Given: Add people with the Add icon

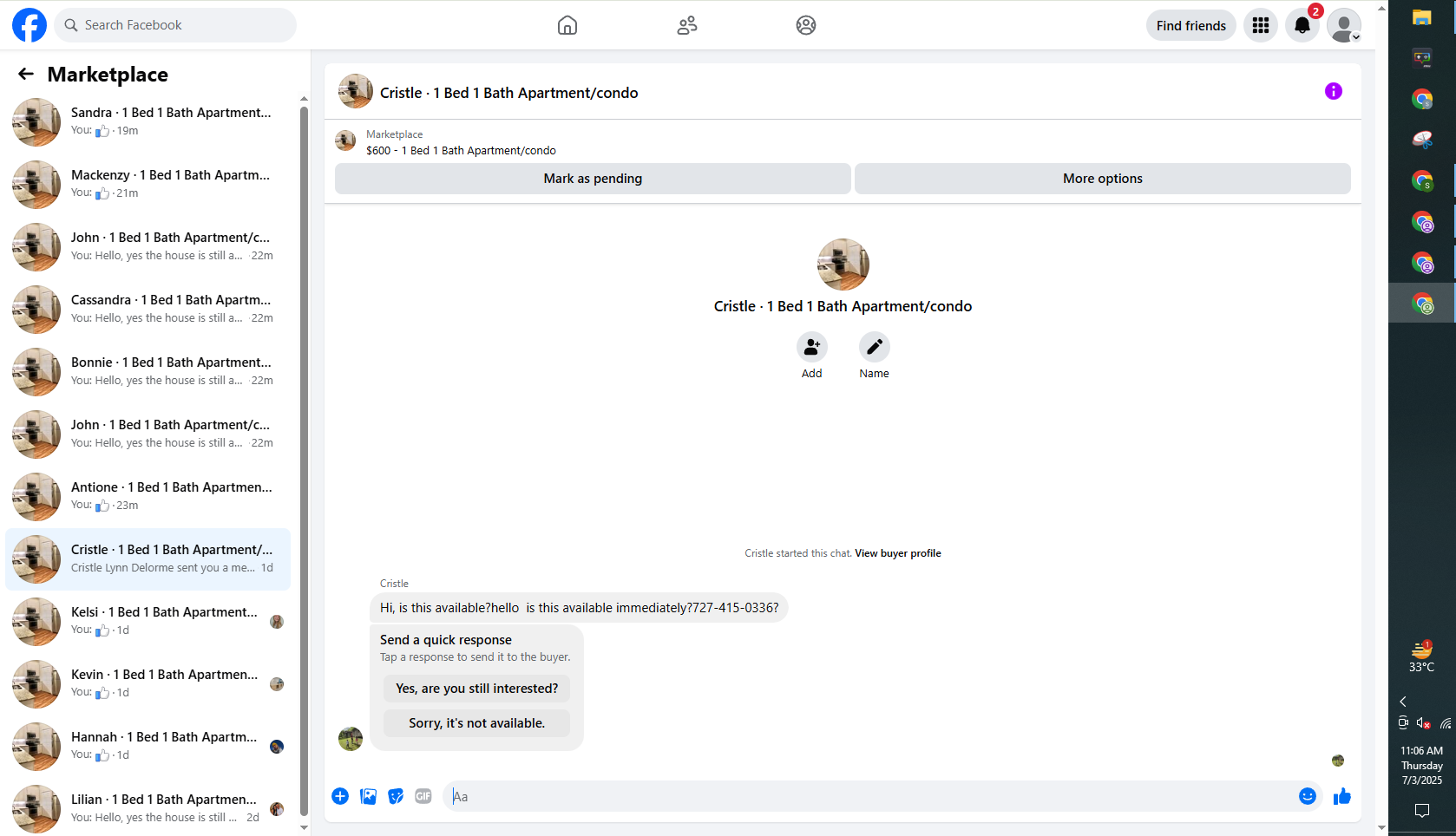Looking at the screenshot, I should point(812,347).
